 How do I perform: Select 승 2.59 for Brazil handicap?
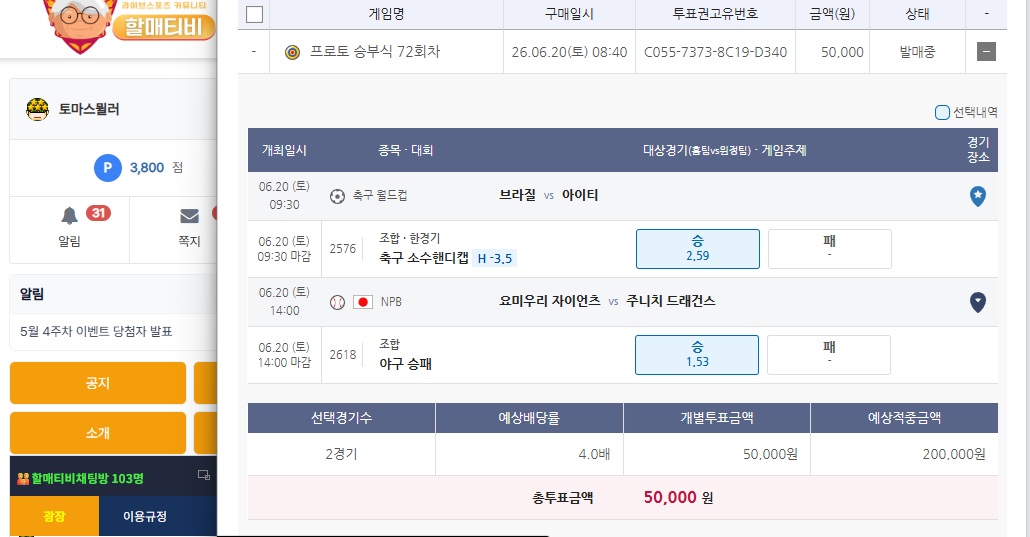[698, 249]
